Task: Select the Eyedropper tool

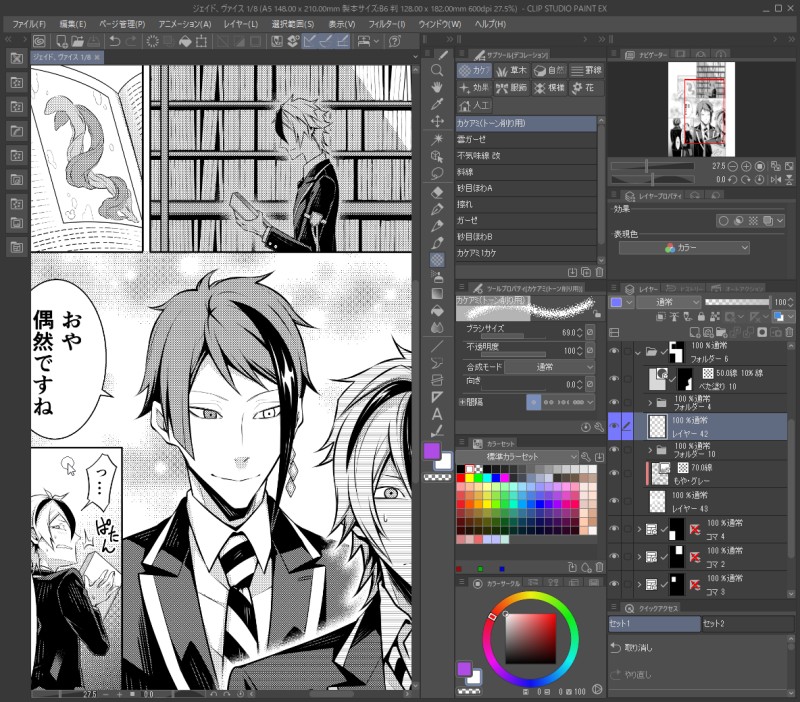Action: pyautogui.click(x=437, y=104)
